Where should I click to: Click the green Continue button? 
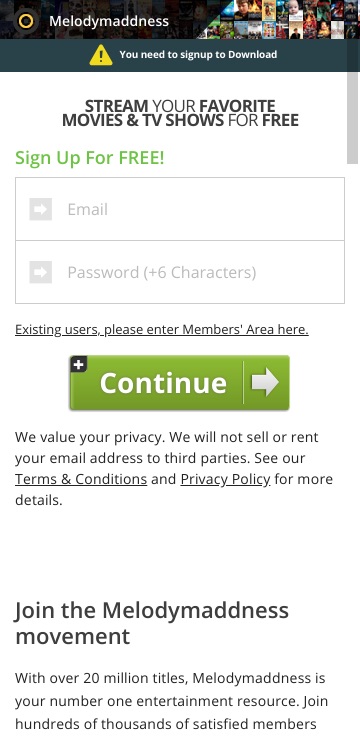(x=179, y=382)
